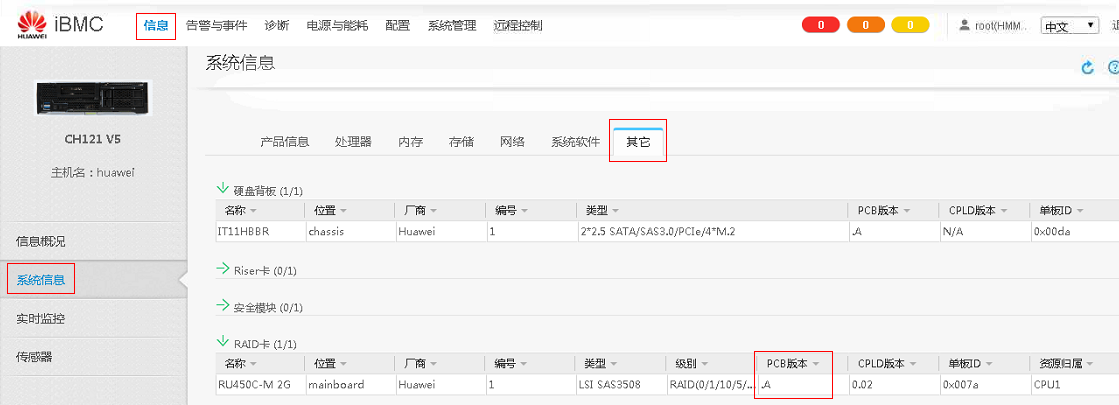Open PCB版本 column dropdown in RAID卡 table

815,364
